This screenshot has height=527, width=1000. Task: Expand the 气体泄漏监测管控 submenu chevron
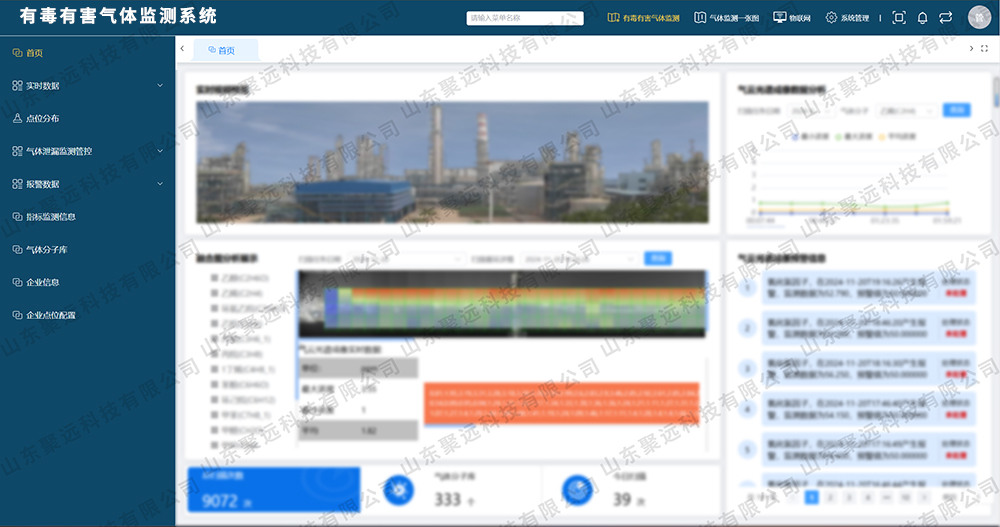tap(160, 151)
